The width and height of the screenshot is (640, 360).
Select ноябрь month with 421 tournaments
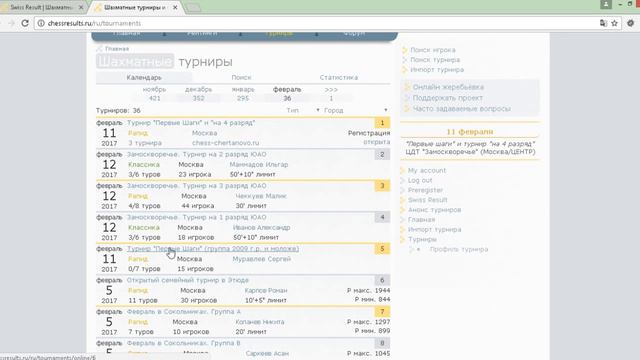(x=154, y=94)
